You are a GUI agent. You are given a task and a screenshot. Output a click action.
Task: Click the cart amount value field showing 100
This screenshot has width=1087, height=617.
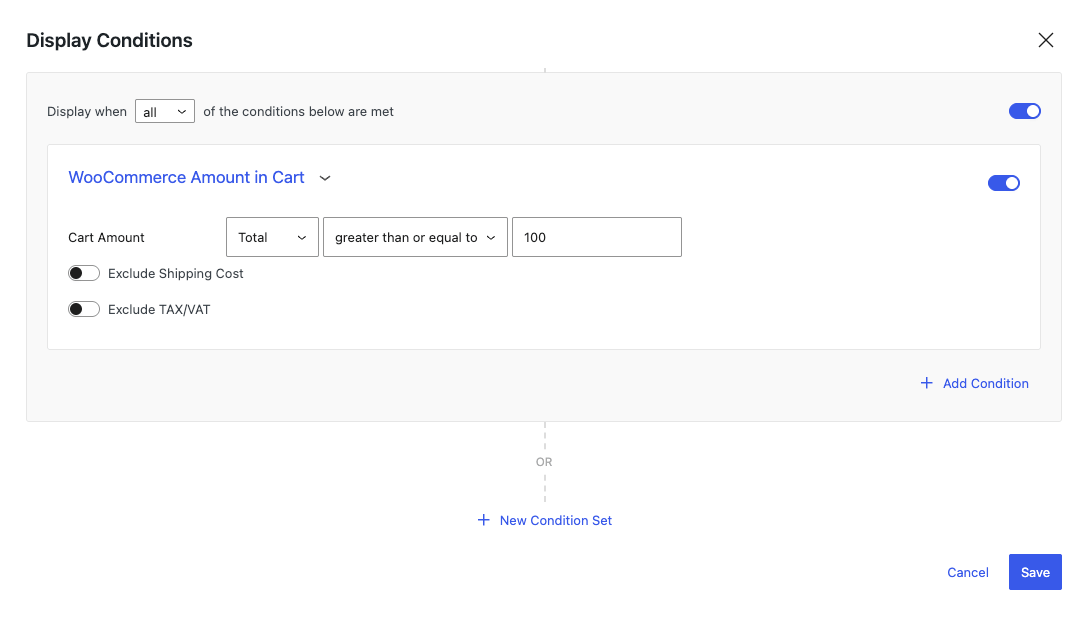click(x=597, y=237)
